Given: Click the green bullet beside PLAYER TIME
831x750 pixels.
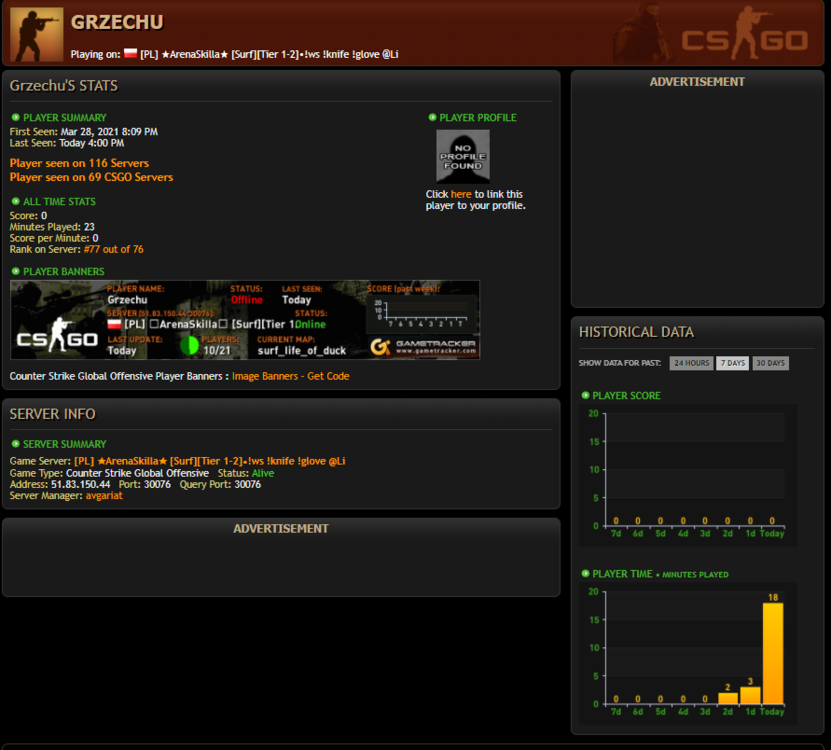Looking at the screenshot, I should coord(585,573).
